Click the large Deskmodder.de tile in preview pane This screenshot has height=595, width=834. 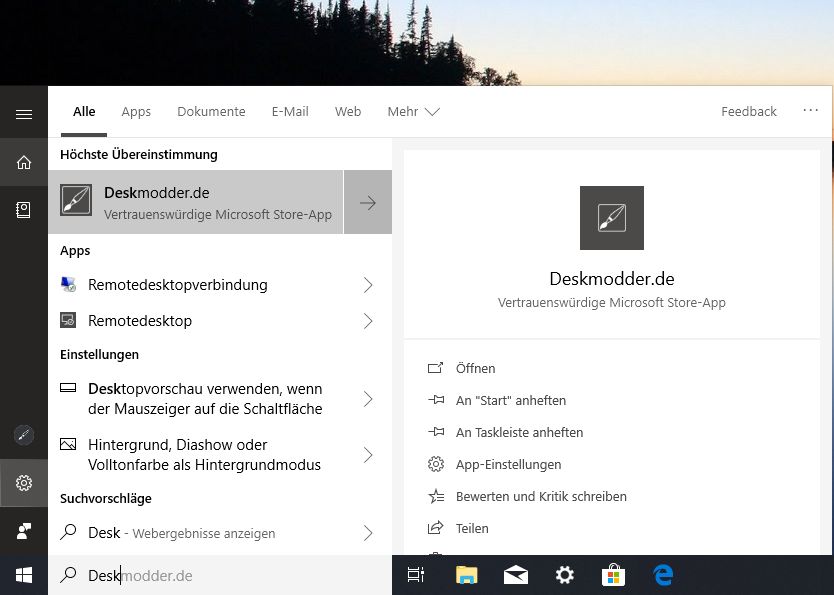612,218
